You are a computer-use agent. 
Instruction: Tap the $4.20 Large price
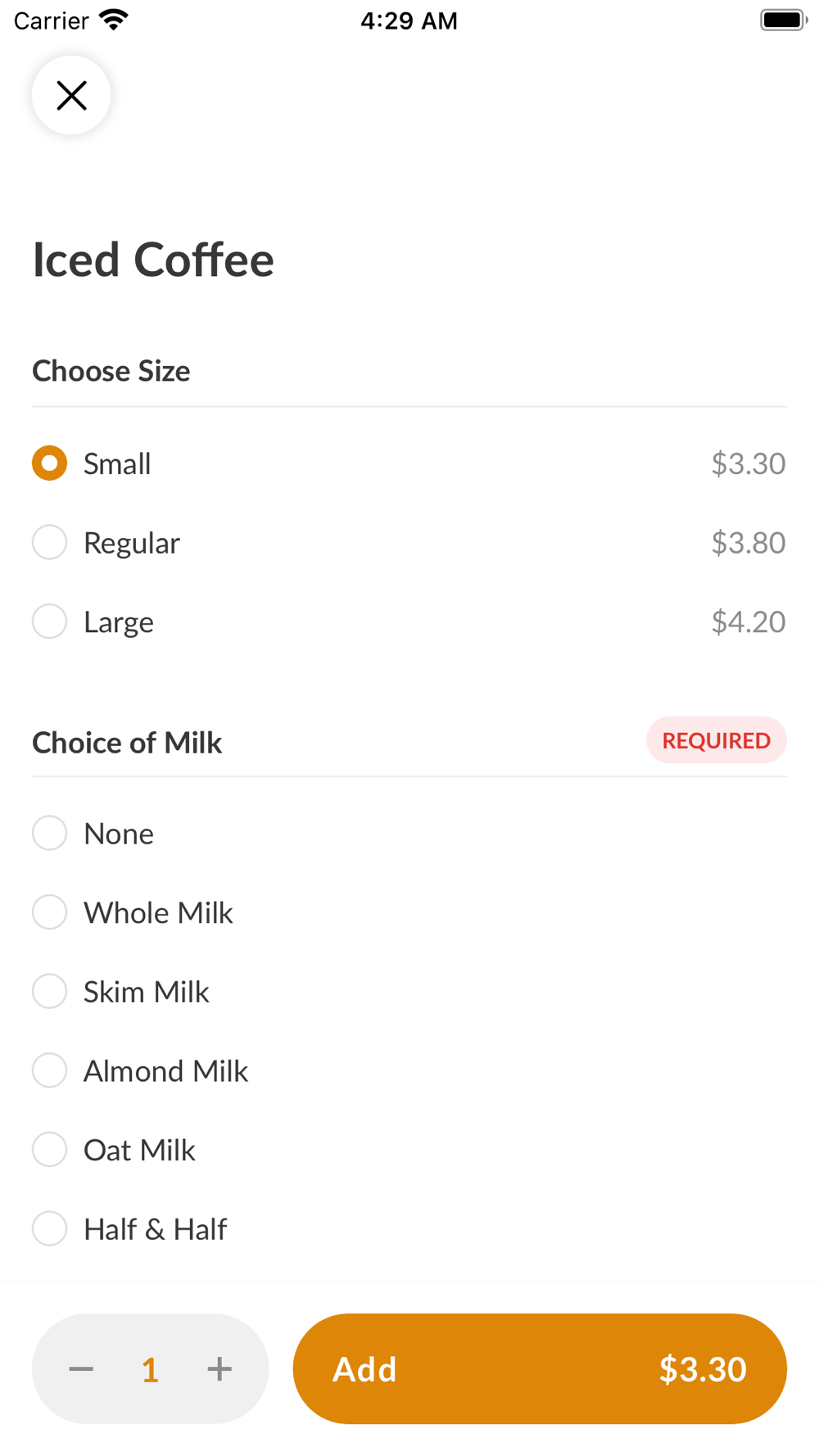tap(748, 622)
